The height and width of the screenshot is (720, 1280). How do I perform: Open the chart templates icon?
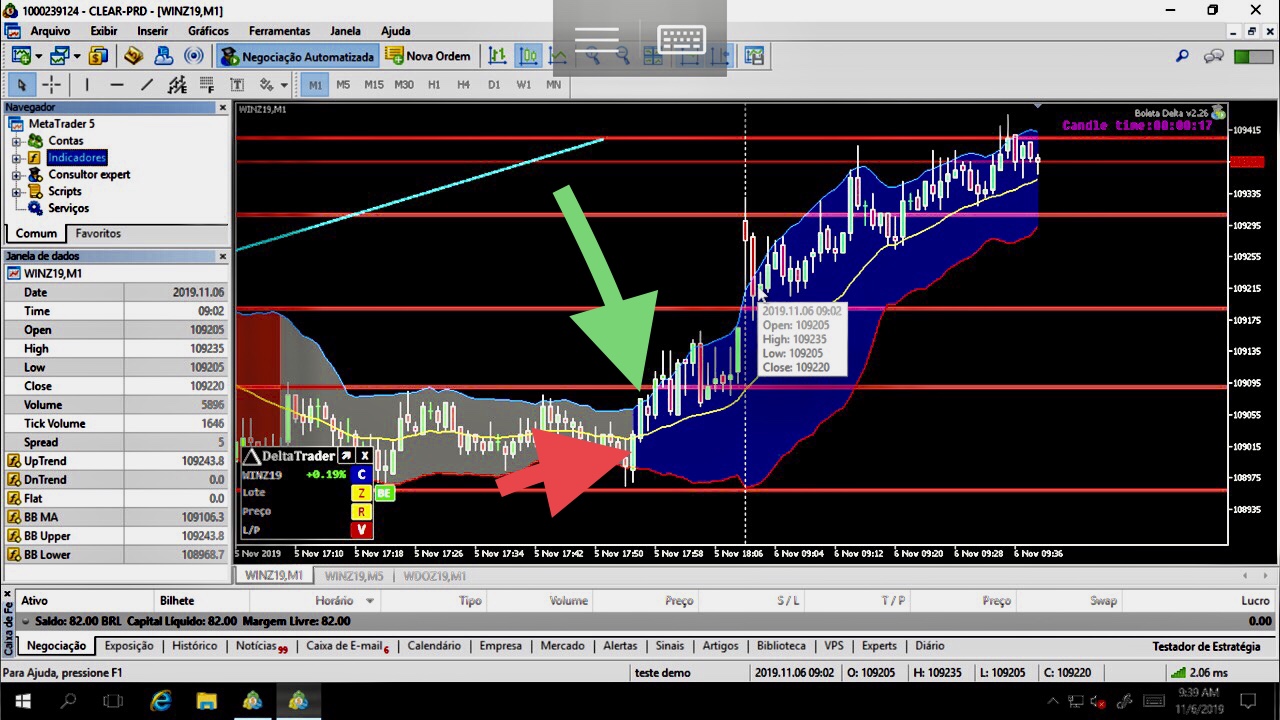click(754, 56)
